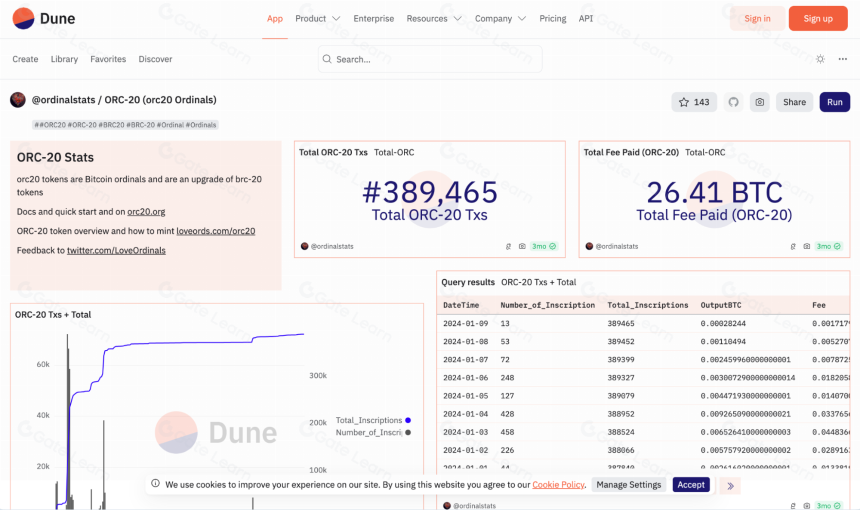Toggle Total_Inscriptions series in chart legend
860x510 pixels.
(x=373, y=420)
